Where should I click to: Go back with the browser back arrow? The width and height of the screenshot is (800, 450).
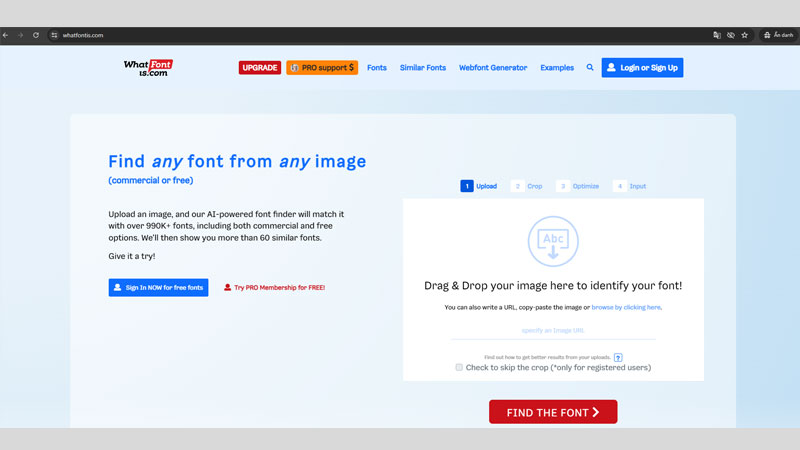point(6,35)
